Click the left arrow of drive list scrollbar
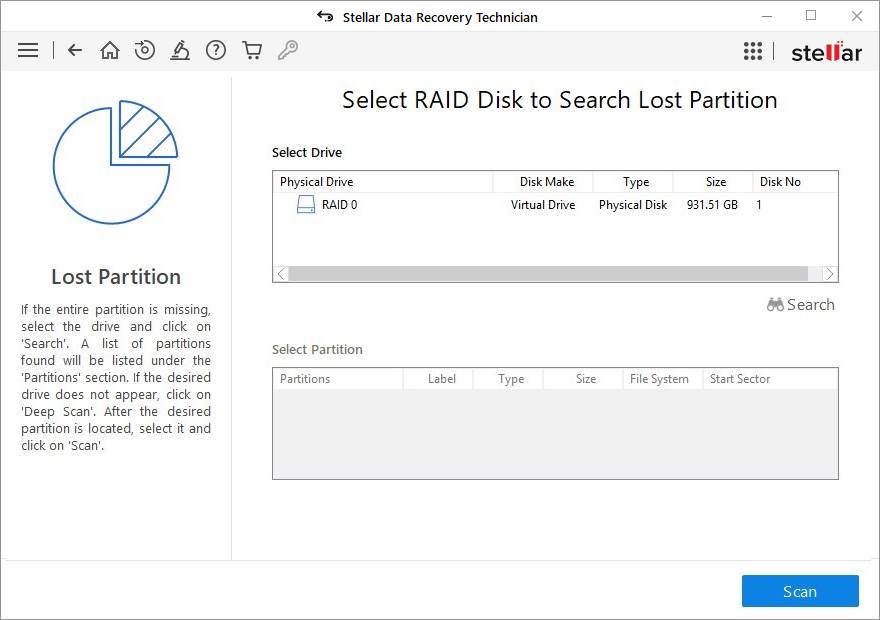The height and width of the screenshot is (620, 880). pyautogui.click(x=281, y=274)
